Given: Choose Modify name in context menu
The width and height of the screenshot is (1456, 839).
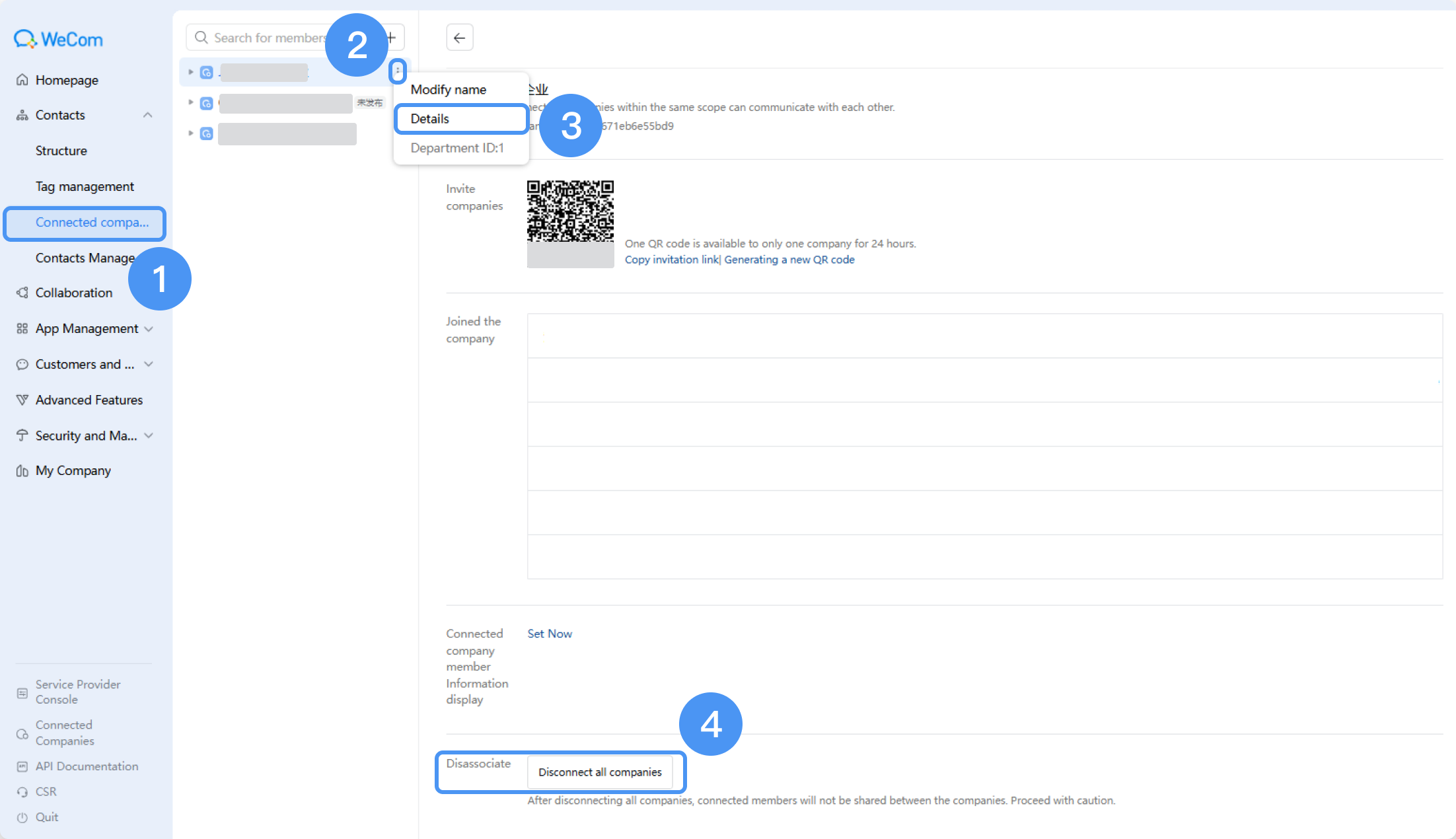Looking at the screenshot, I should coord(449,90).
